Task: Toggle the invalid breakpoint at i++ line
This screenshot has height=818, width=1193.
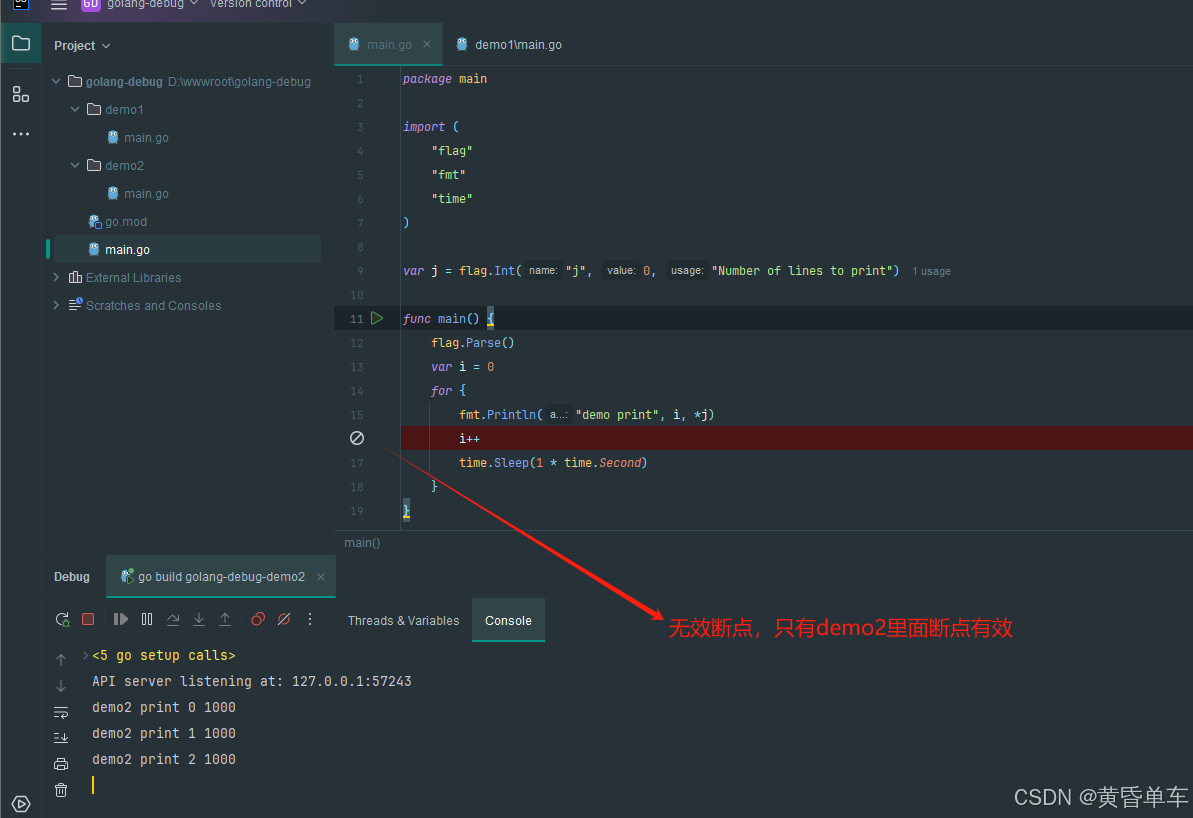Action: point(357,438)
